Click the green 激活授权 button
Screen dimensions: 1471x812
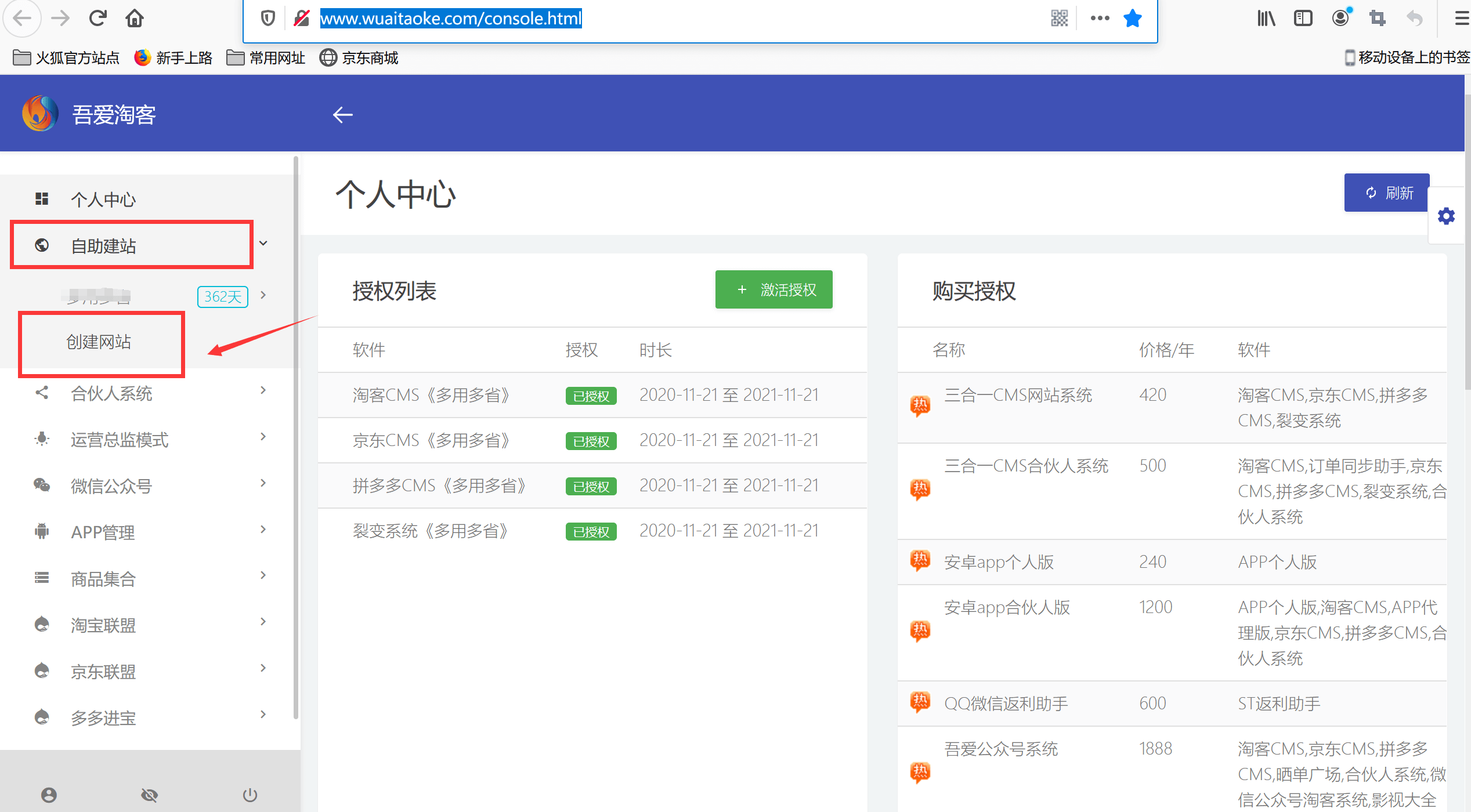(x=774, y=289)
